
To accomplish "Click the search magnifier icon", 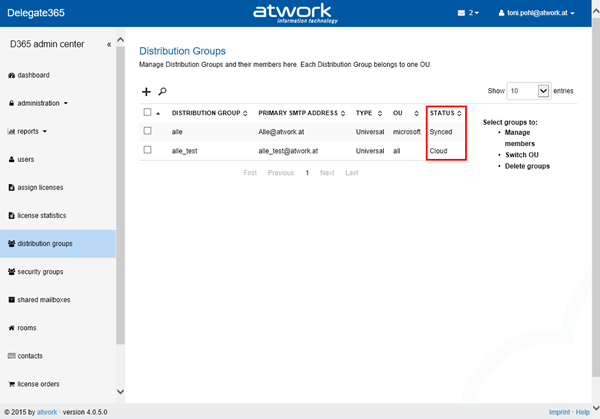I will coord(162,91).
